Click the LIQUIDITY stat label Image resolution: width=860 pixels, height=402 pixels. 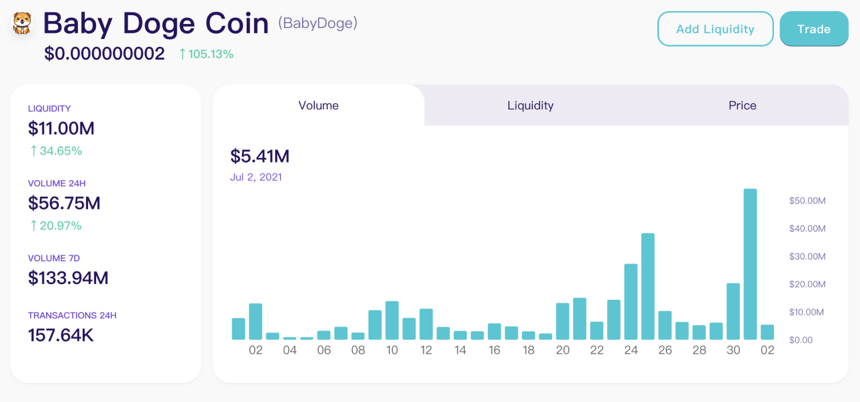49,109
